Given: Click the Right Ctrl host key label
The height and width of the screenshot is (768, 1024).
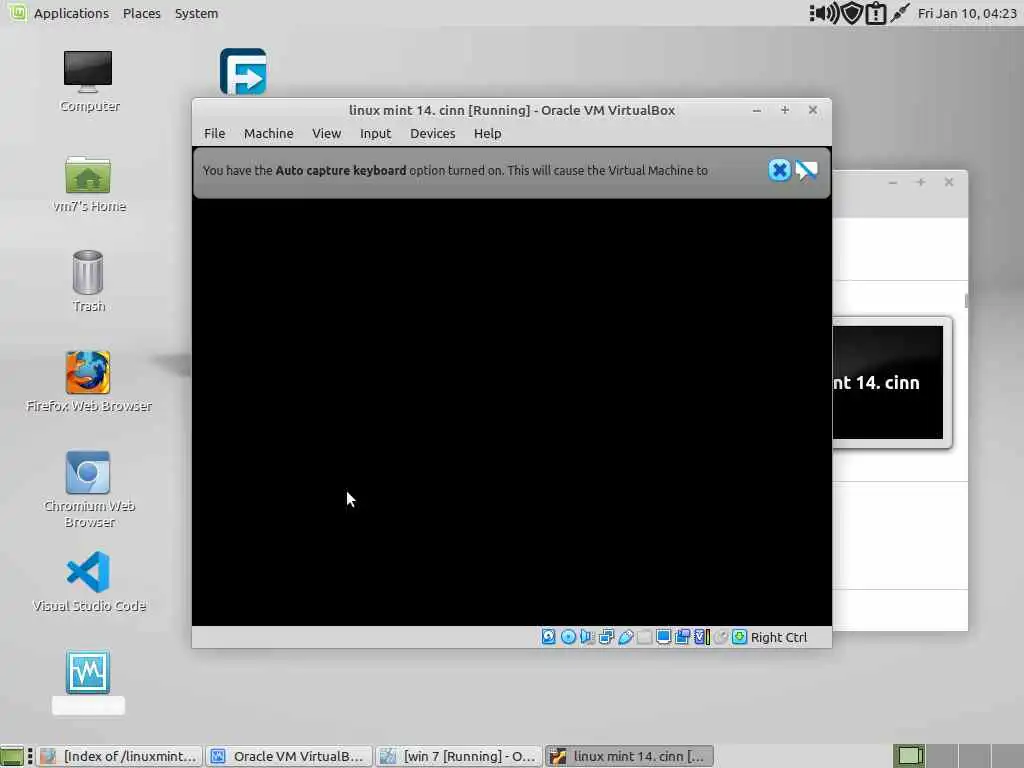Looking at the screenshot, I should pos(778,637).
